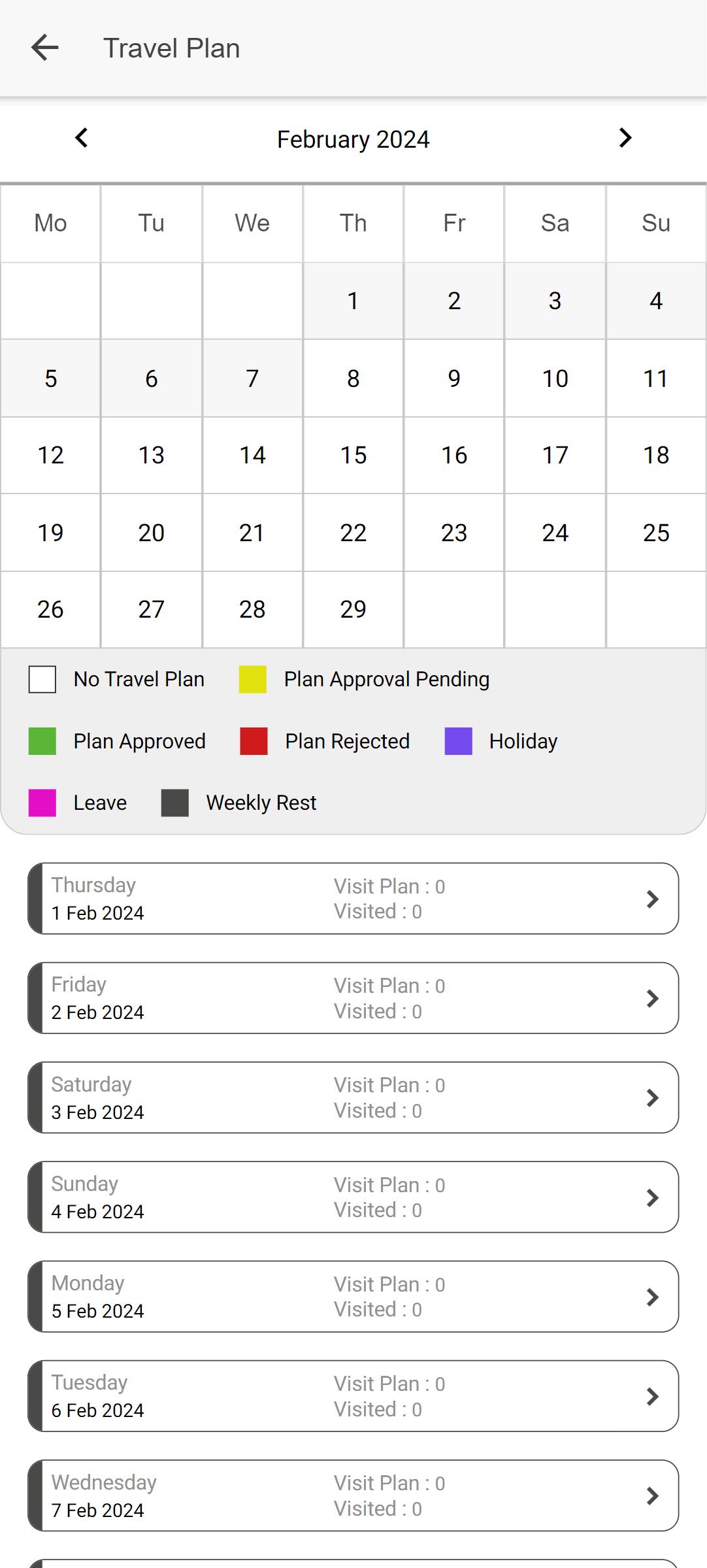This screenshot has height=1568, width=707.
Task: Choose February 10 calendar cell
Action: [x=555, y=378]
